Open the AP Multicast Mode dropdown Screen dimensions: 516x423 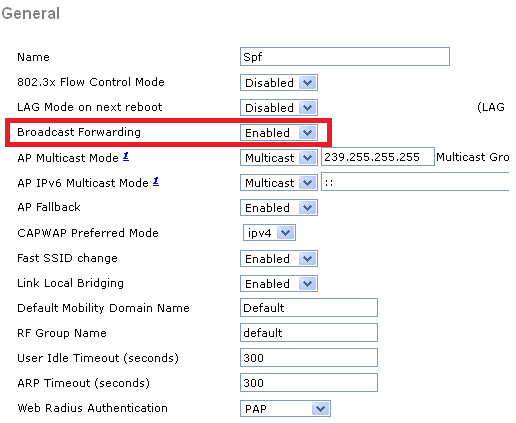coord(279,158)
